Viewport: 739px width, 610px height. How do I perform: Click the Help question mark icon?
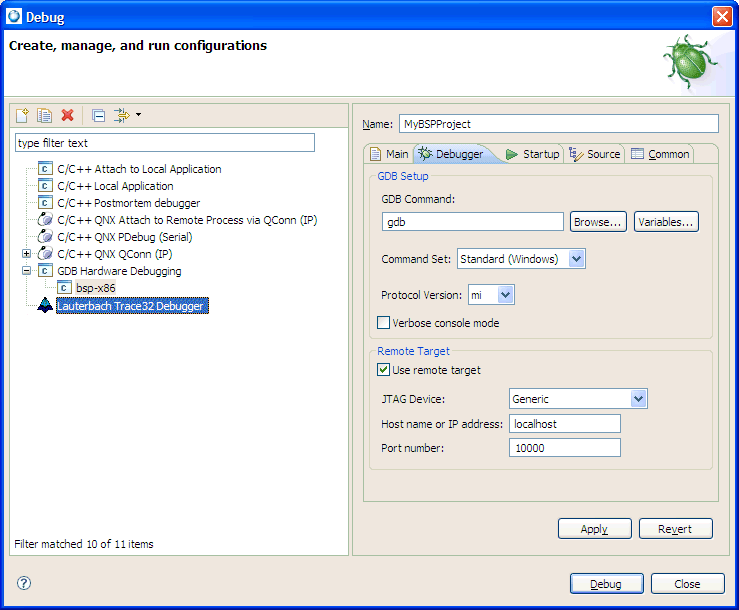[24, 583]
